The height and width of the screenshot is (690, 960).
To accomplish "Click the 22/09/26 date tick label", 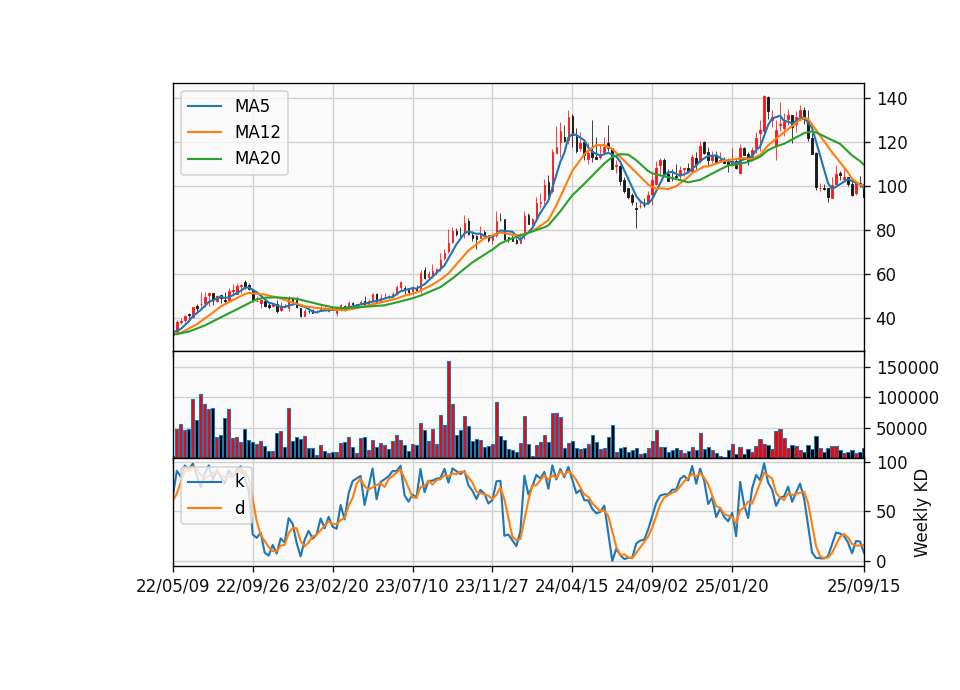I will pyautogui.click(x=253, y=586).
